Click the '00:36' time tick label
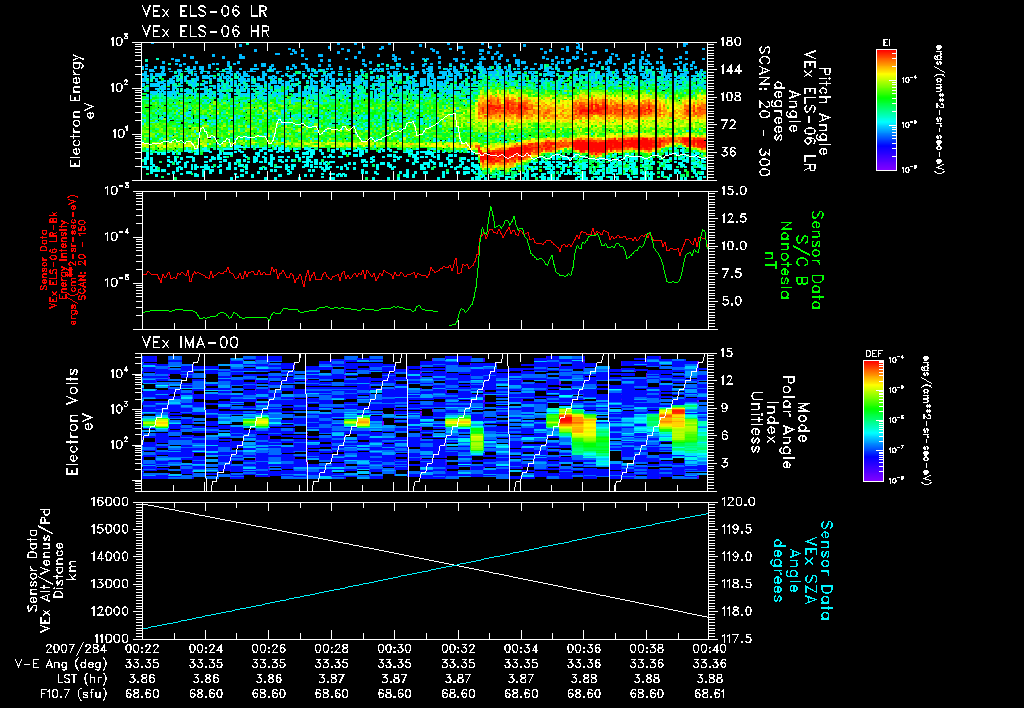Screen dimensions: 1024x708 (x=584, y=649)
